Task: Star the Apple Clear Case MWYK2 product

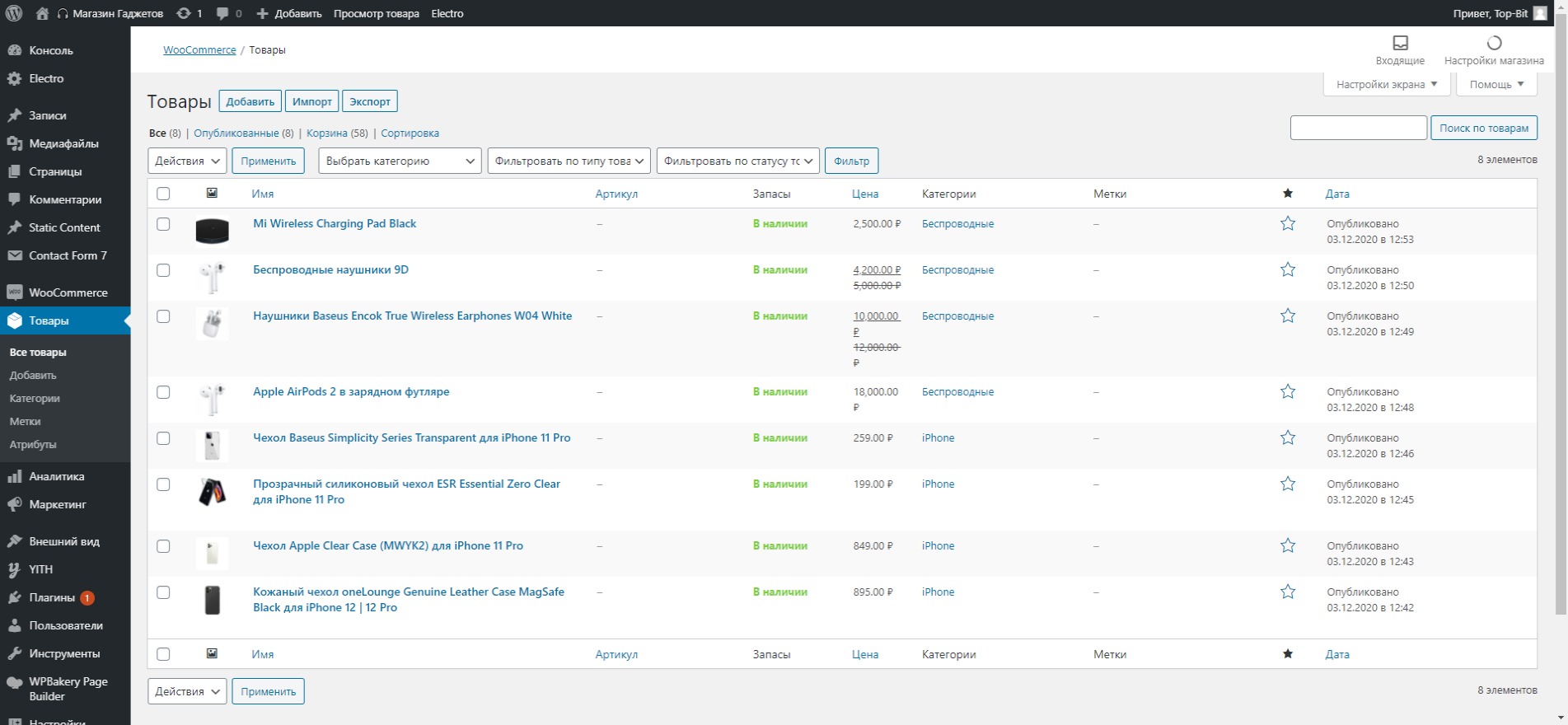Action: click(1288, 545)
